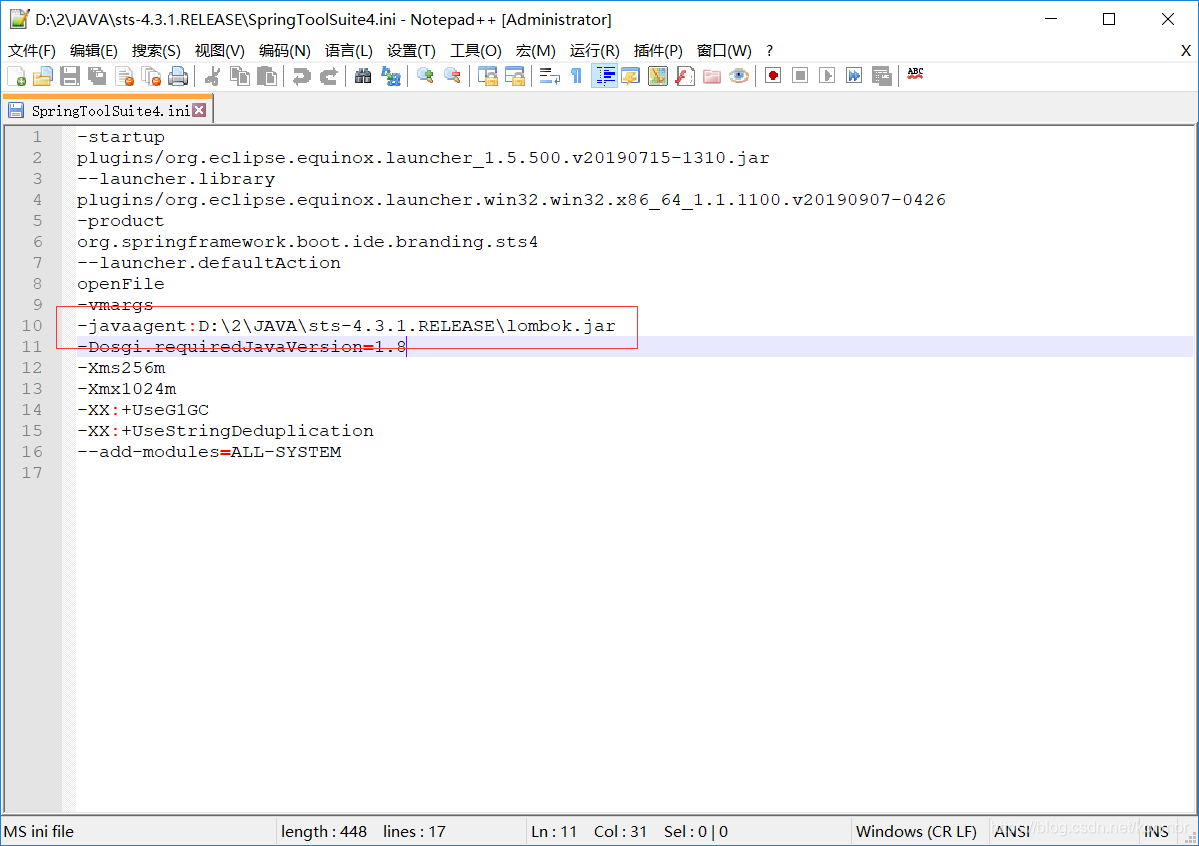Open the 运行(R) menu
Viewport: 1199px width, 846px height.
[x=594, y=50]
